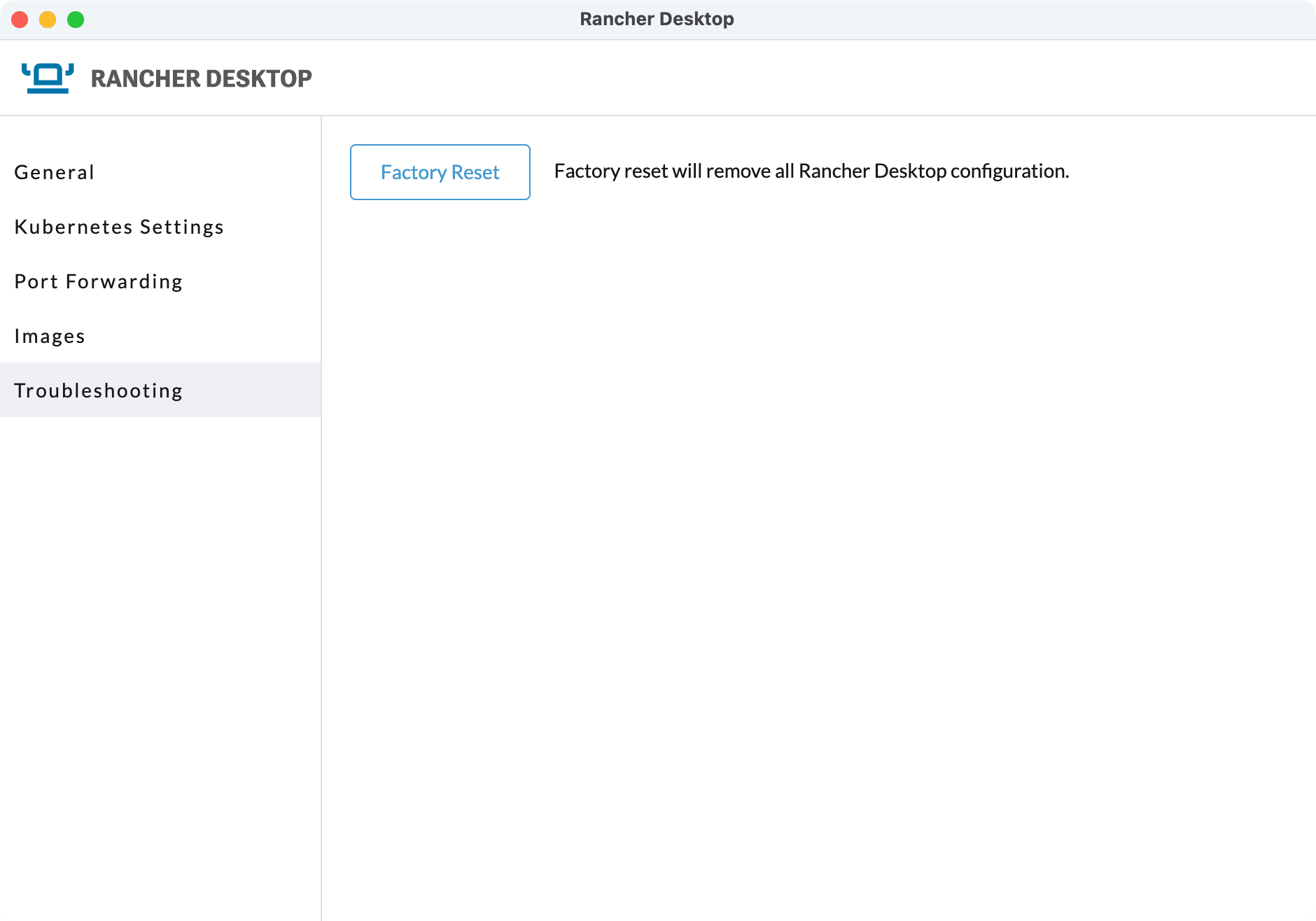The image size is (1316, 921).
Task: Close the Rancher Desktop window
Action: (x=20, y=20)
